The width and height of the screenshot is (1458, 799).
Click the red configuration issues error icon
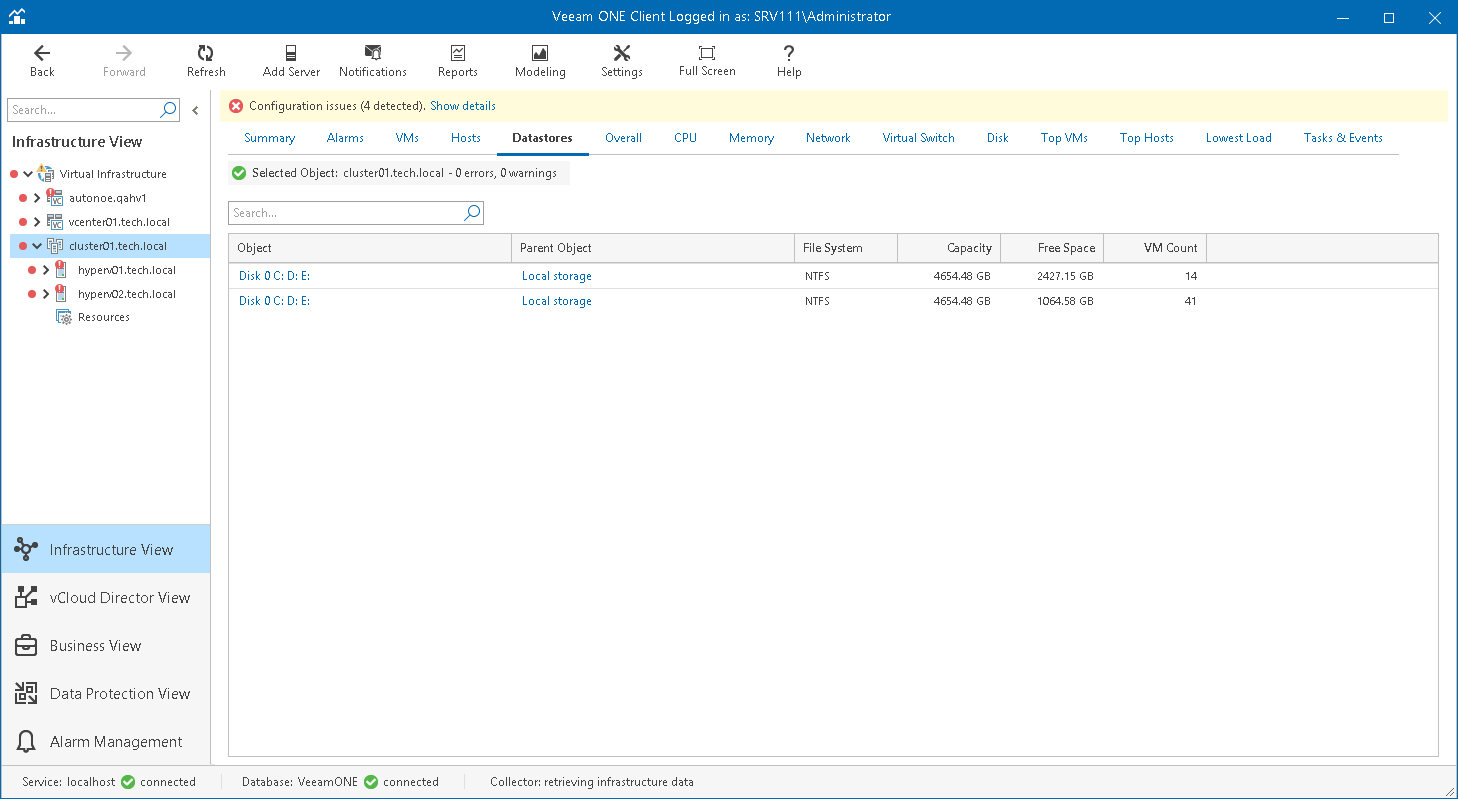click(236, 106)
